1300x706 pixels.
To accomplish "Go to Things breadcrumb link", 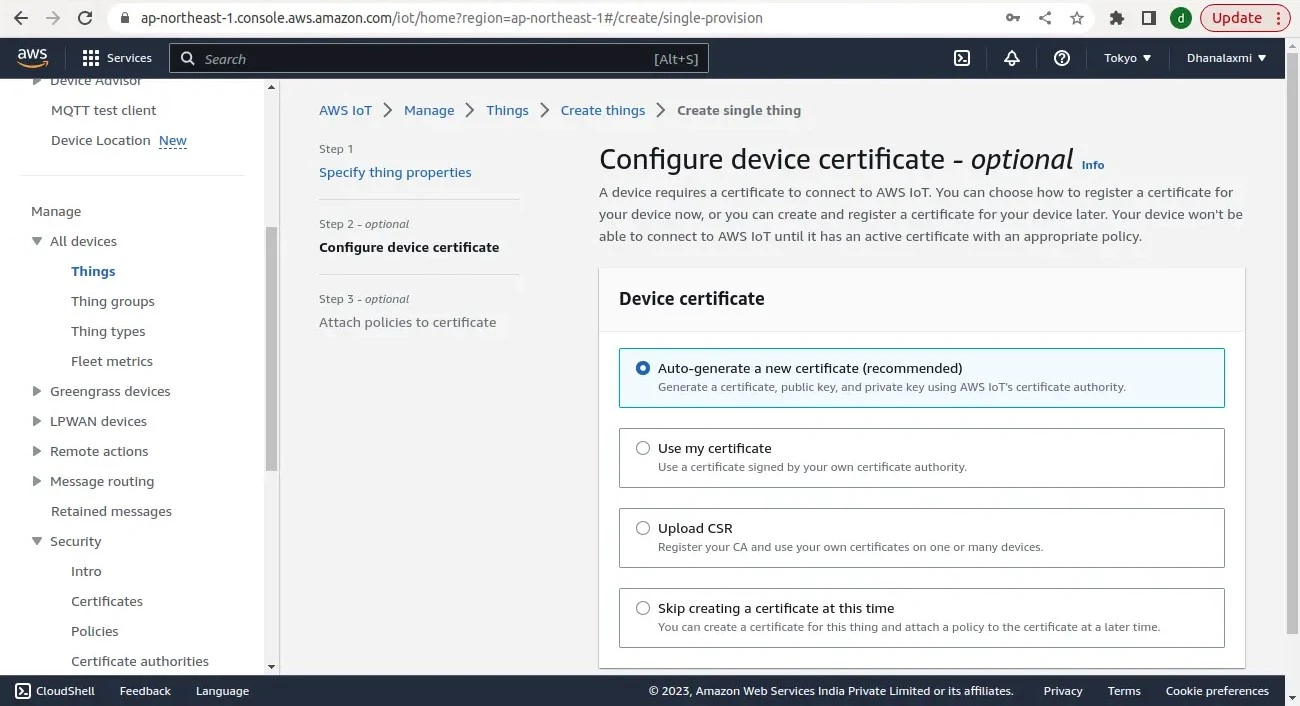I will pos(507,110).
